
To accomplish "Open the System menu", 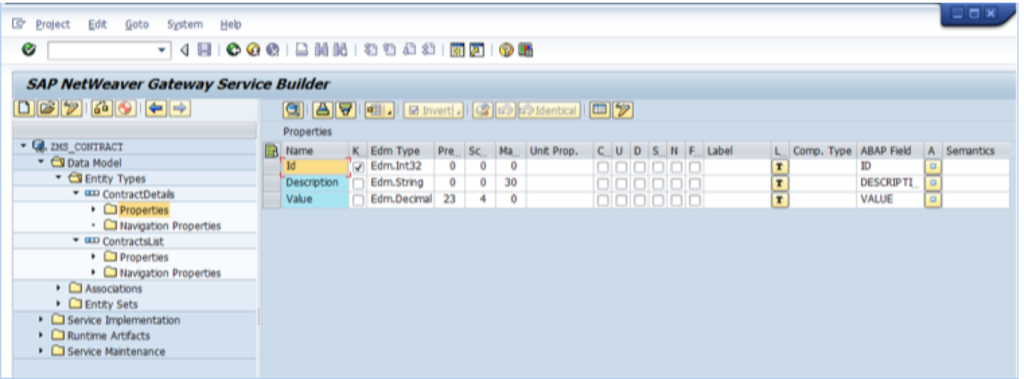I will 185,24.
